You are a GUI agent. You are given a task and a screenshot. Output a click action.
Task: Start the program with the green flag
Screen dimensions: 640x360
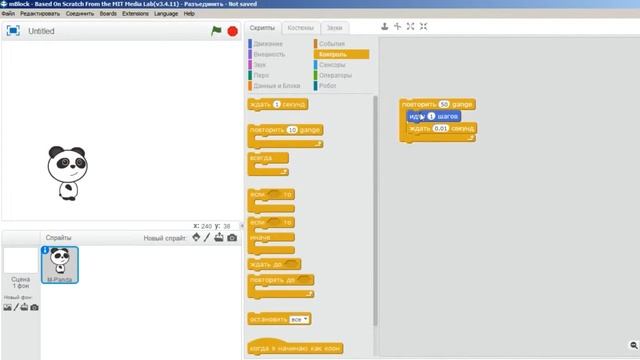click(216, 31)
